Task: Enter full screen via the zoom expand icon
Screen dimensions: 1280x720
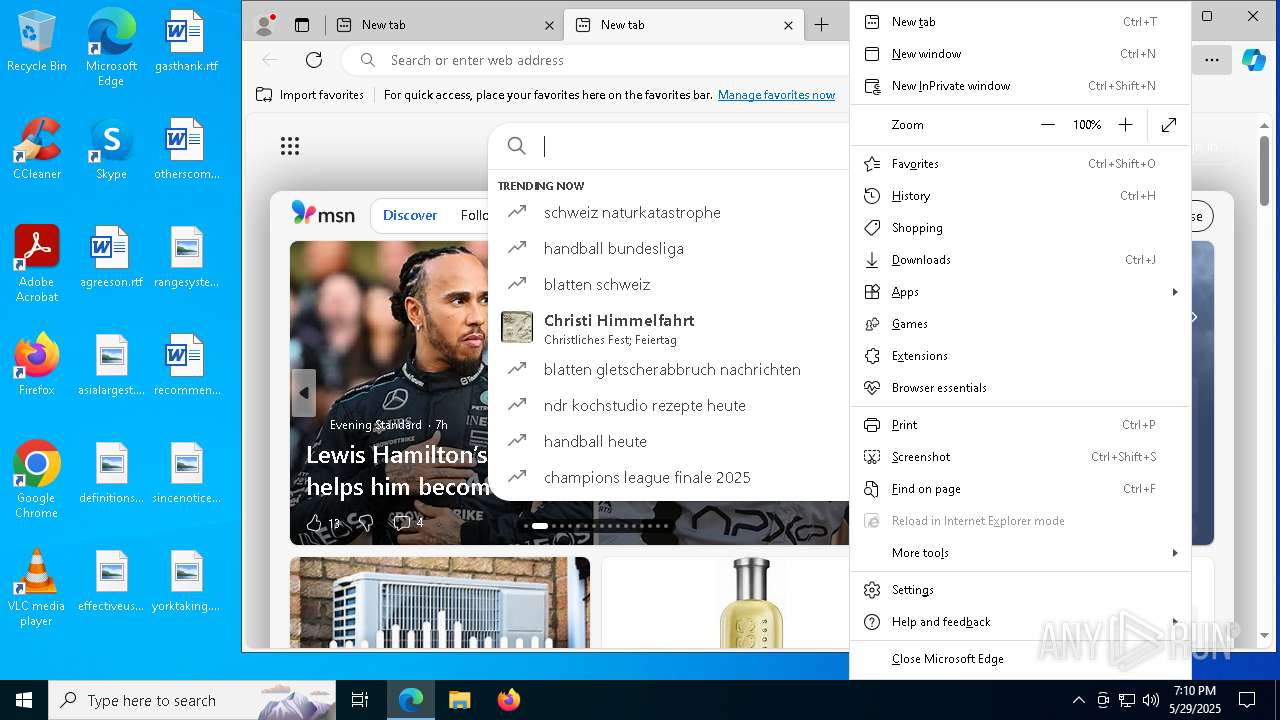Action: 1169,125
